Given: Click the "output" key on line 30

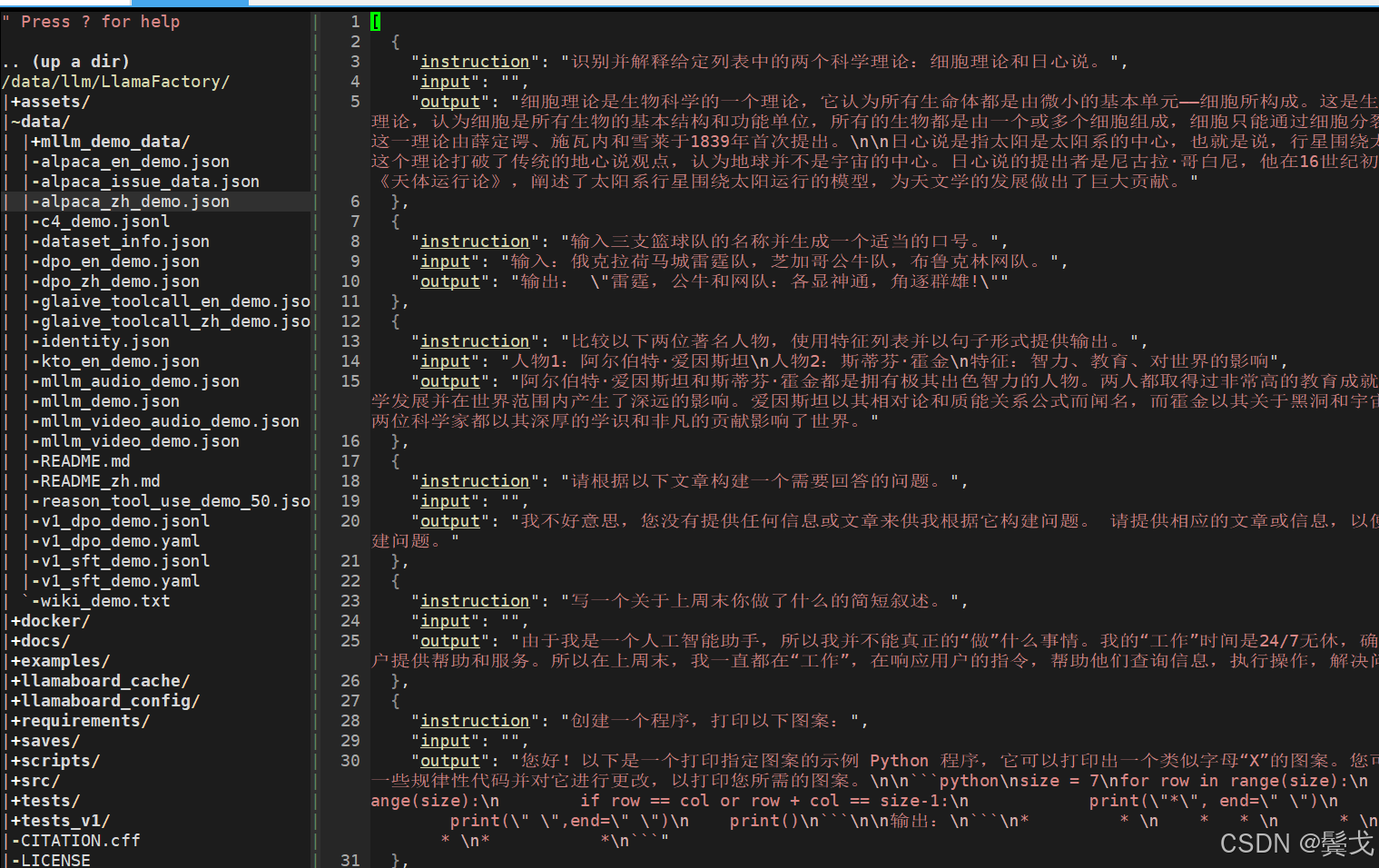Looking at the screenshot, I should [x=450, y=761].
